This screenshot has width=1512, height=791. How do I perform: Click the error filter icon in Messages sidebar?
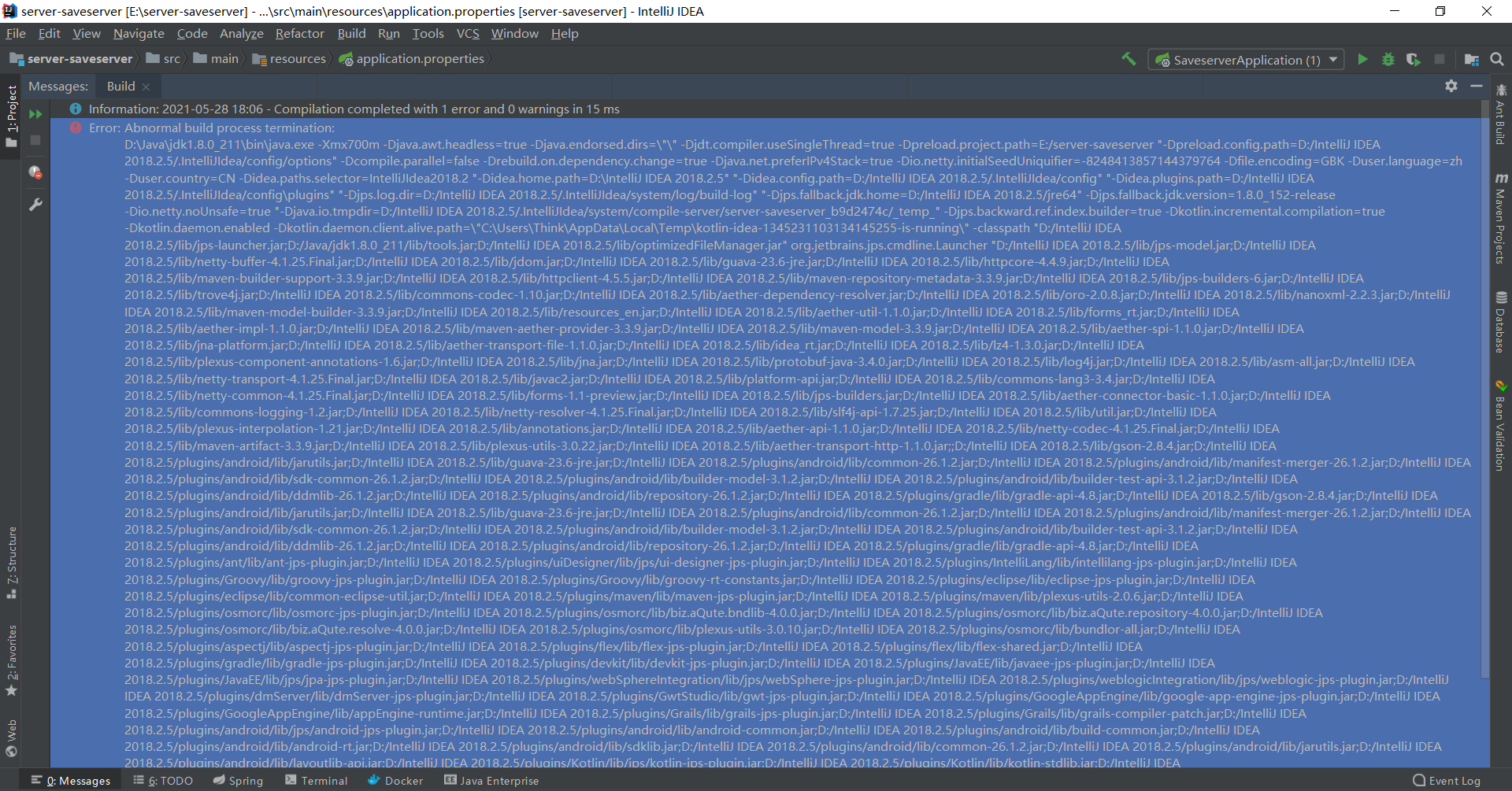pos(35,172)
